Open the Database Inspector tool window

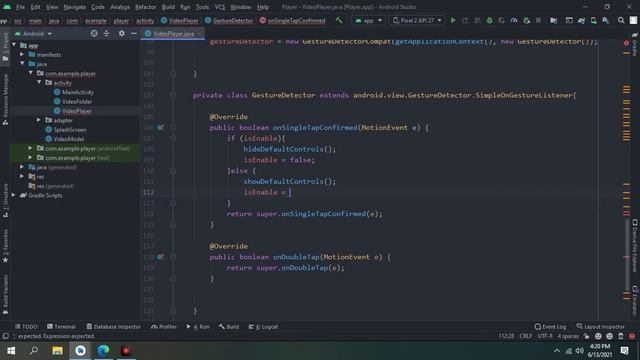click(x=113, y=327)
